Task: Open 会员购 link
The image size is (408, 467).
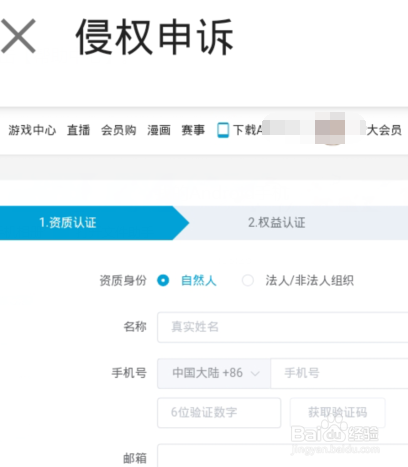Action: (118, 130)
